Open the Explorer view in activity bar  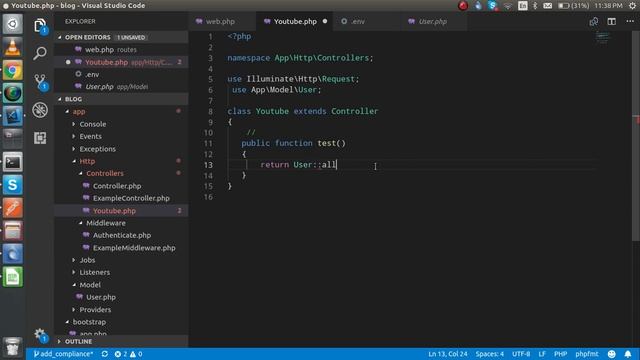point(40,26)
